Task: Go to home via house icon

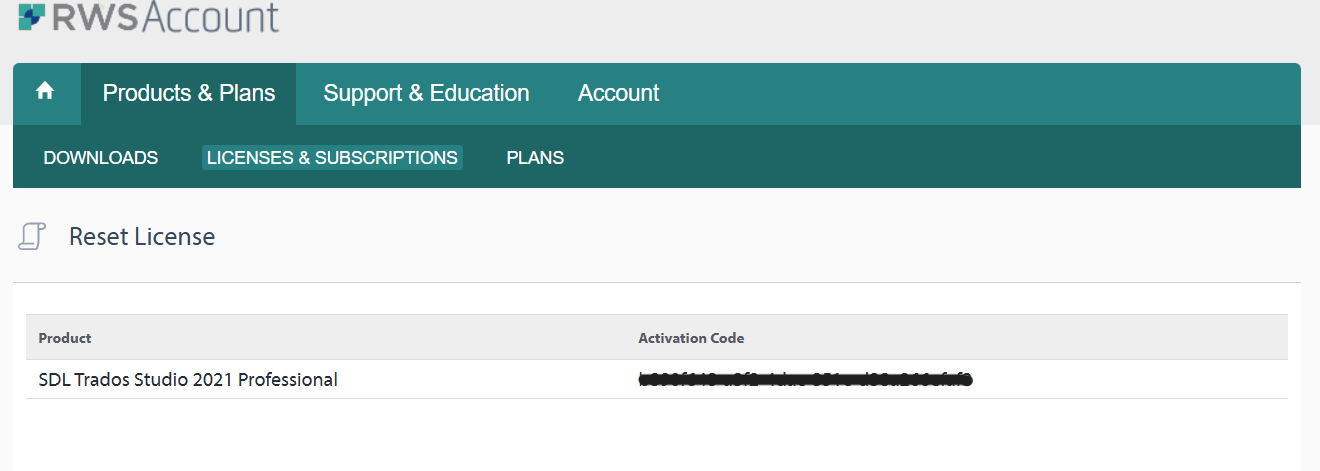Action: 44,92
